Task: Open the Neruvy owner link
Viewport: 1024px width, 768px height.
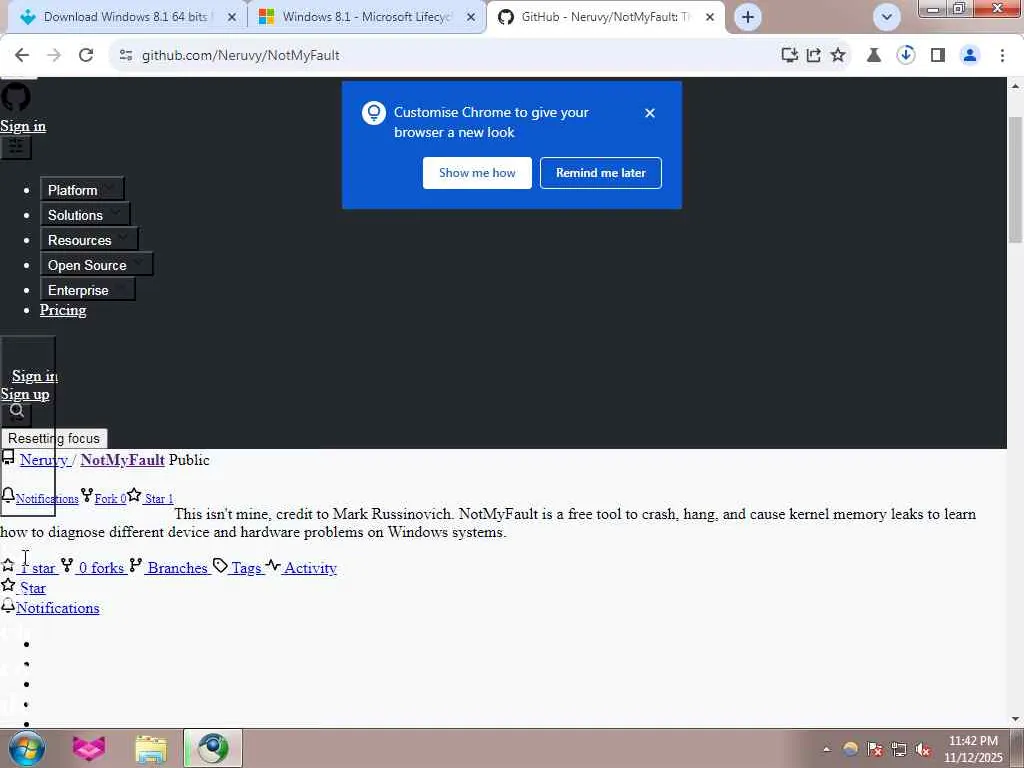Action: 44,460
